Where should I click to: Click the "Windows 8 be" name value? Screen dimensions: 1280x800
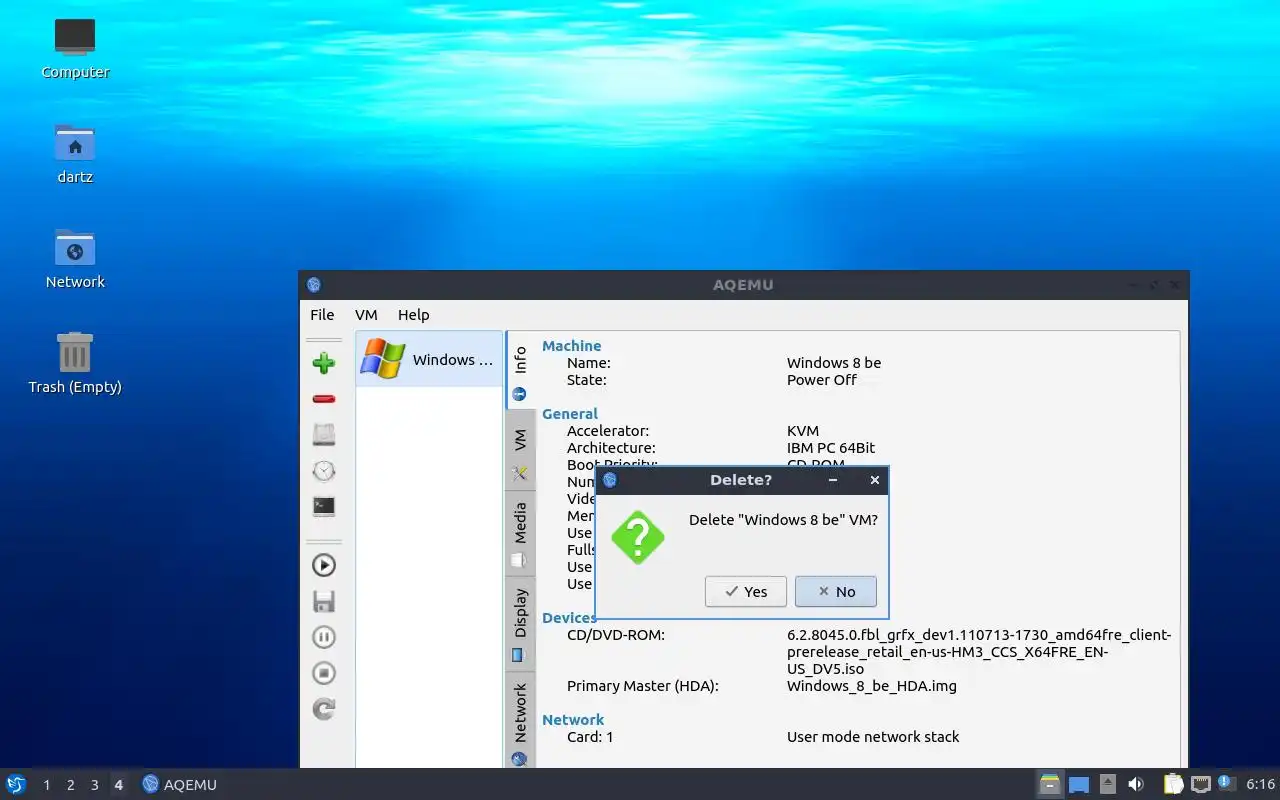[x=834, y=363]
